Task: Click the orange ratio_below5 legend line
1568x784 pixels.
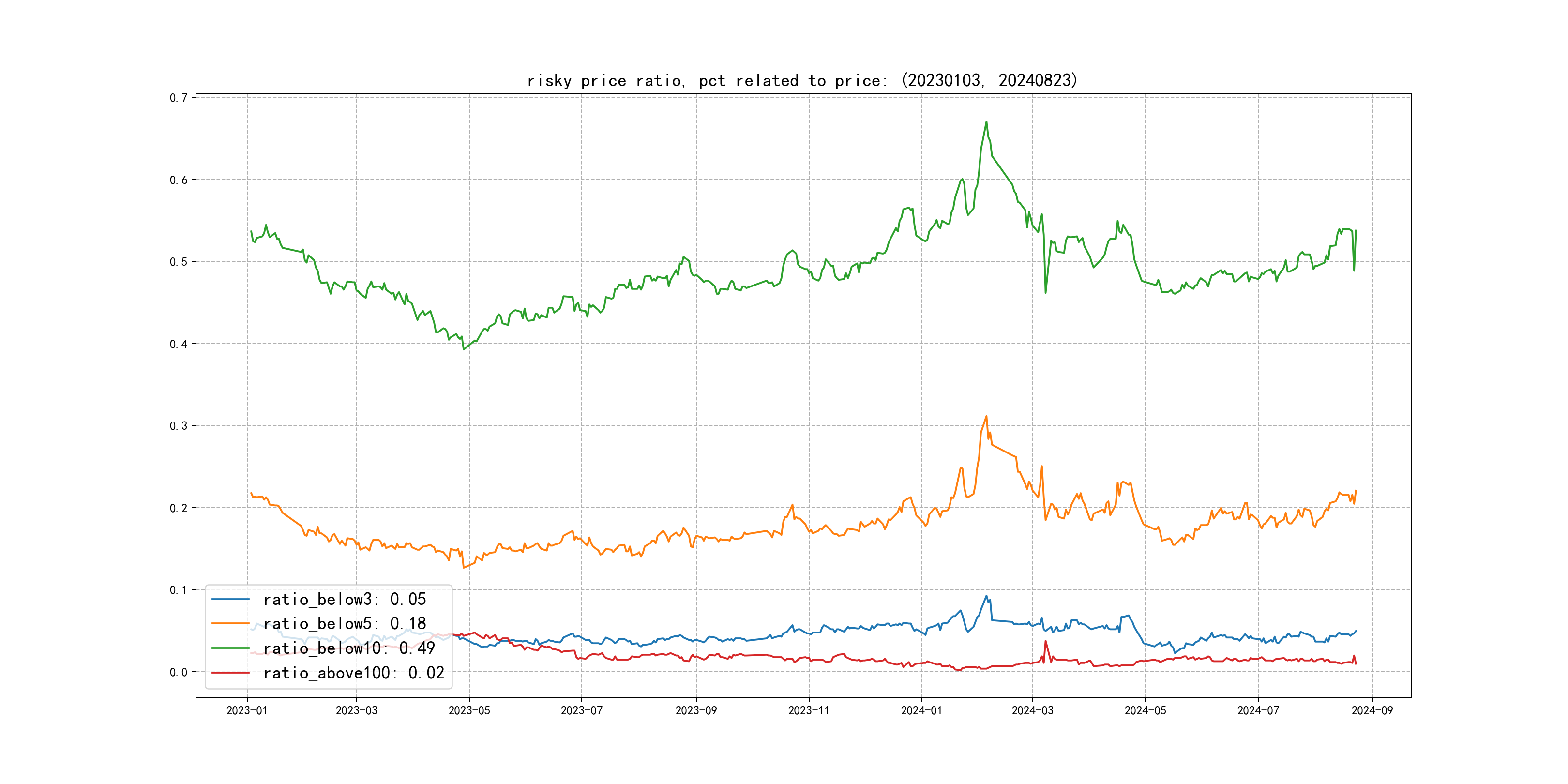Action: pyautogui.click(x=230, y=624)
